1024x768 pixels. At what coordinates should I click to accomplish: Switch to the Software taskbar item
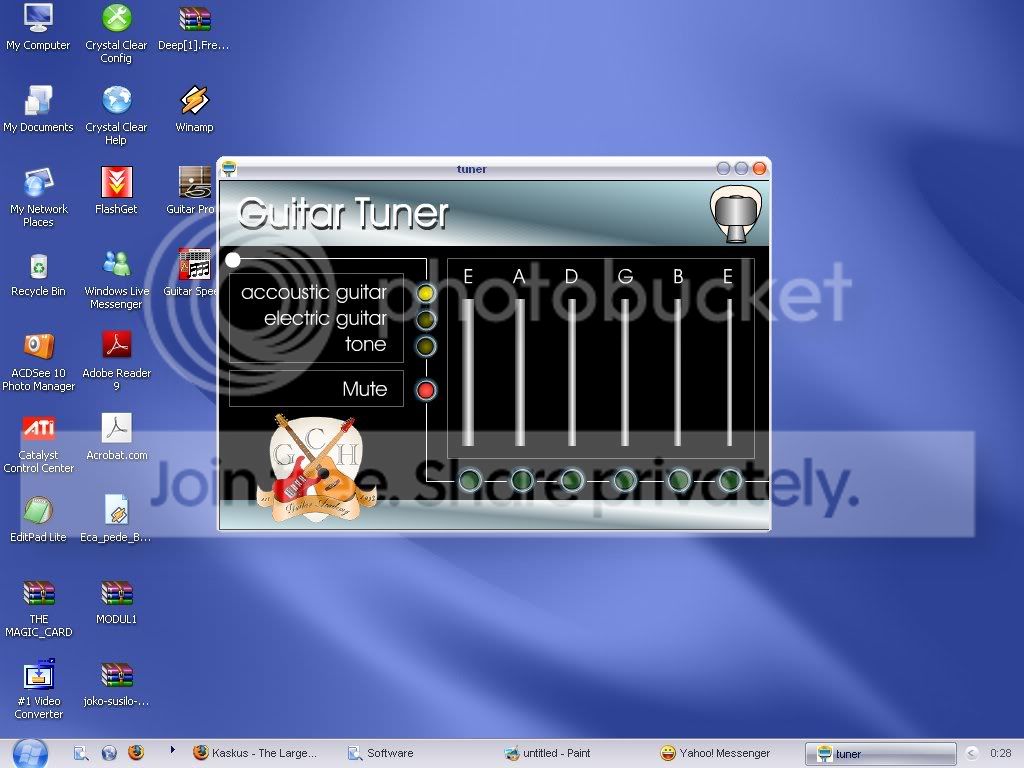pos(381,753)
